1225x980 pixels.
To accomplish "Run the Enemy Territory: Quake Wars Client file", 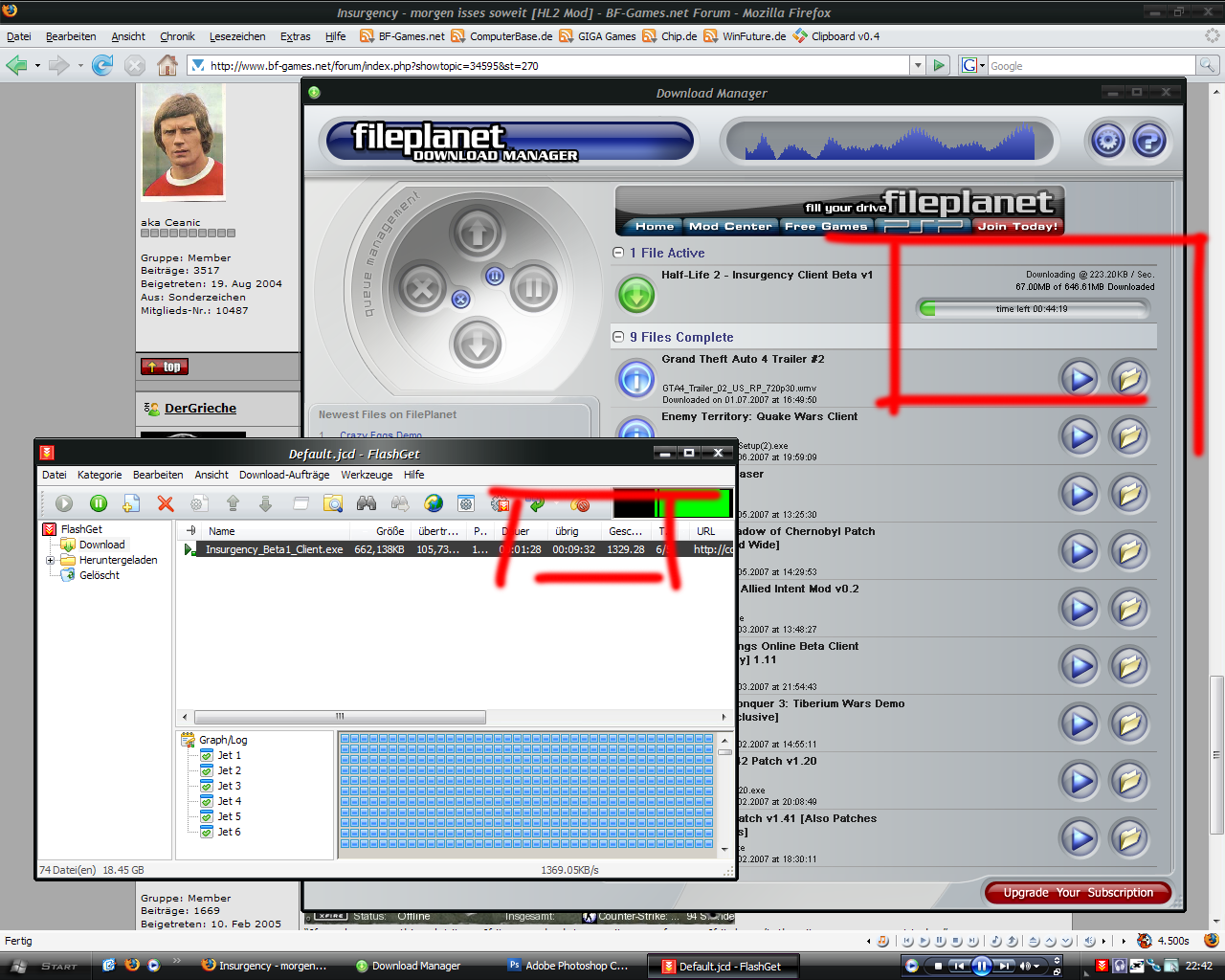I will click(x=1080, y=436).
